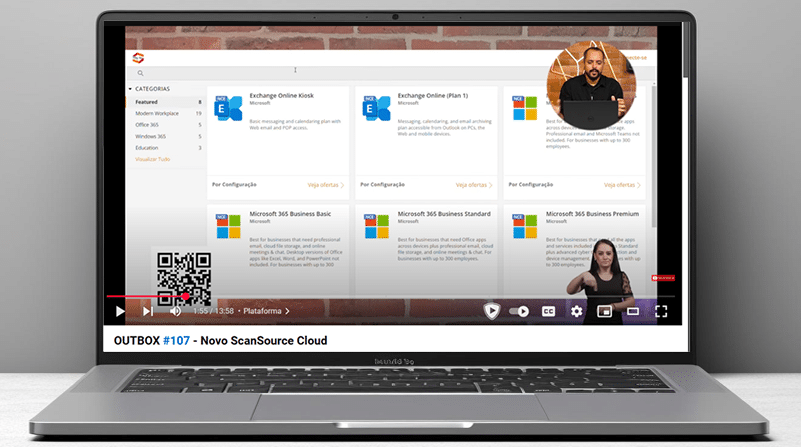
Task: Click the search magnifier icon
Action: coord(140,73)
